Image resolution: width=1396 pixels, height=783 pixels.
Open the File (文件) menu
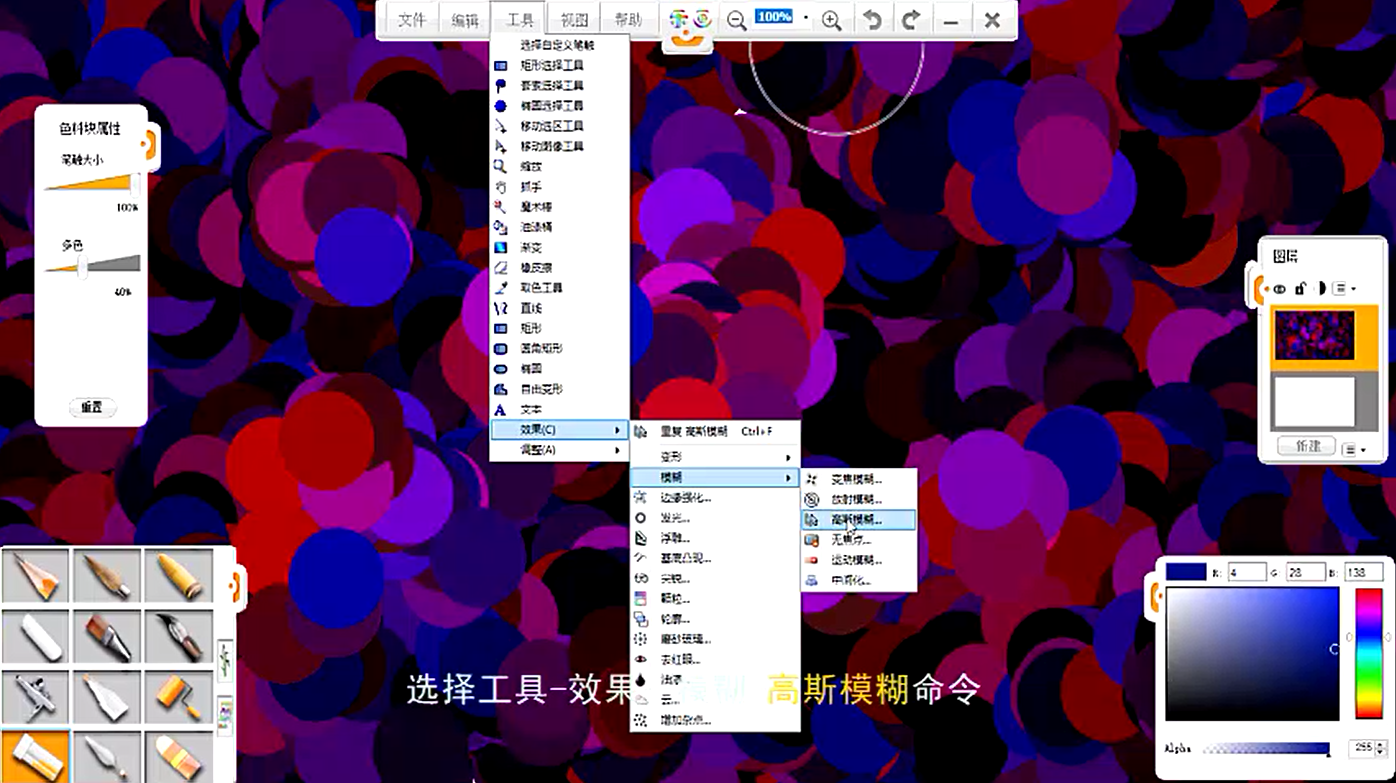412,21
